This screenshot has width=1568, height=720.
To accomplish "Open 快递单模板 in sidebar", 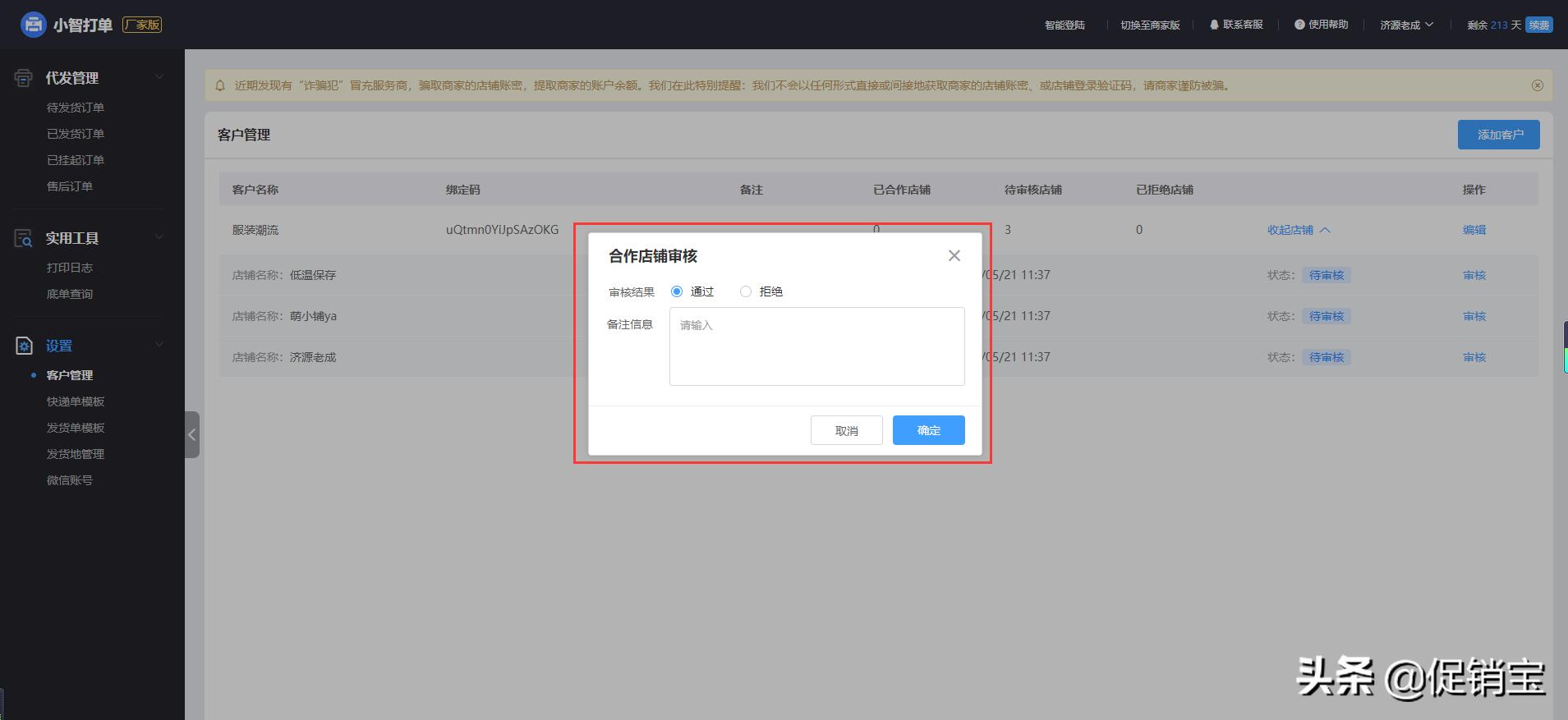I will click(x=76, y=401).
